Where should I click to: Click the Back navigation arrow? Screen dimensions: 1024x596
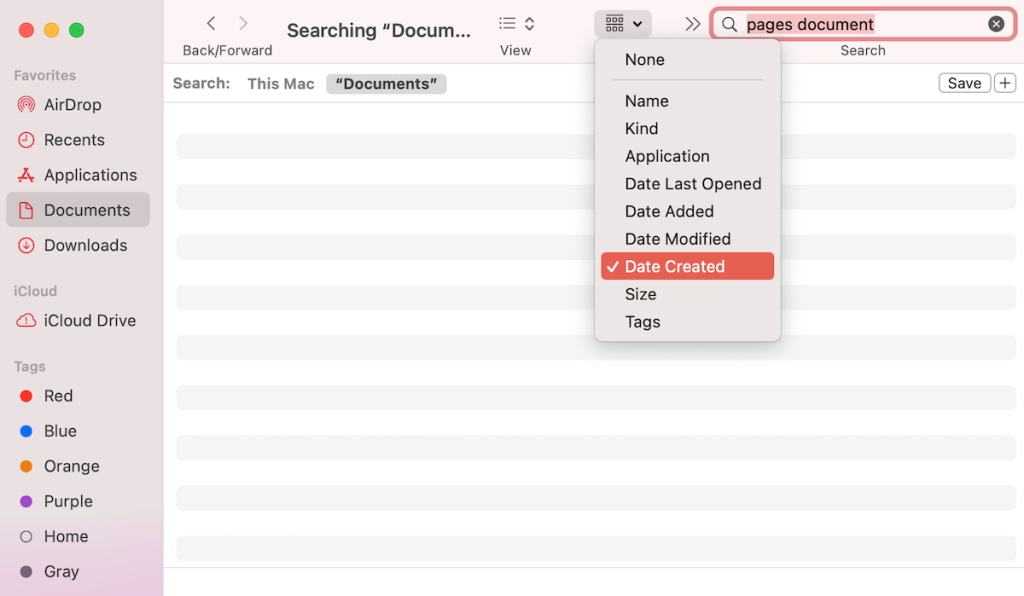click(211, 22)
